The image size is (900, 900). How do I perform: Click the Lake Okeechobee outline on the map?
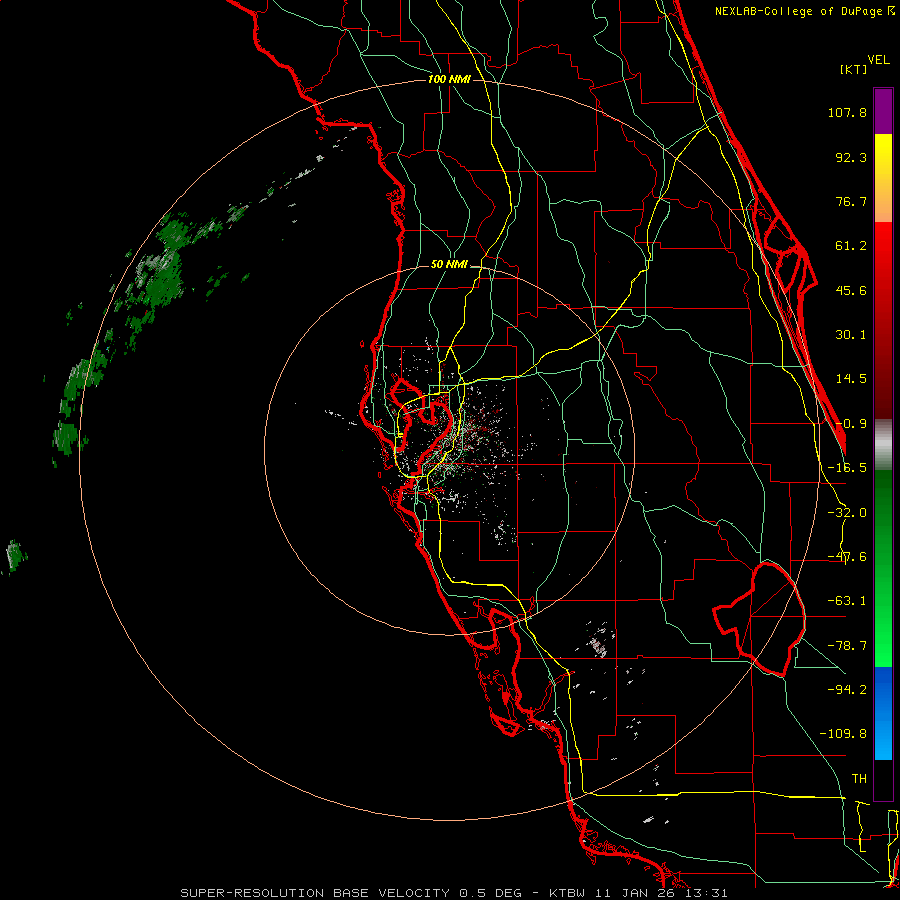[759, 618]
